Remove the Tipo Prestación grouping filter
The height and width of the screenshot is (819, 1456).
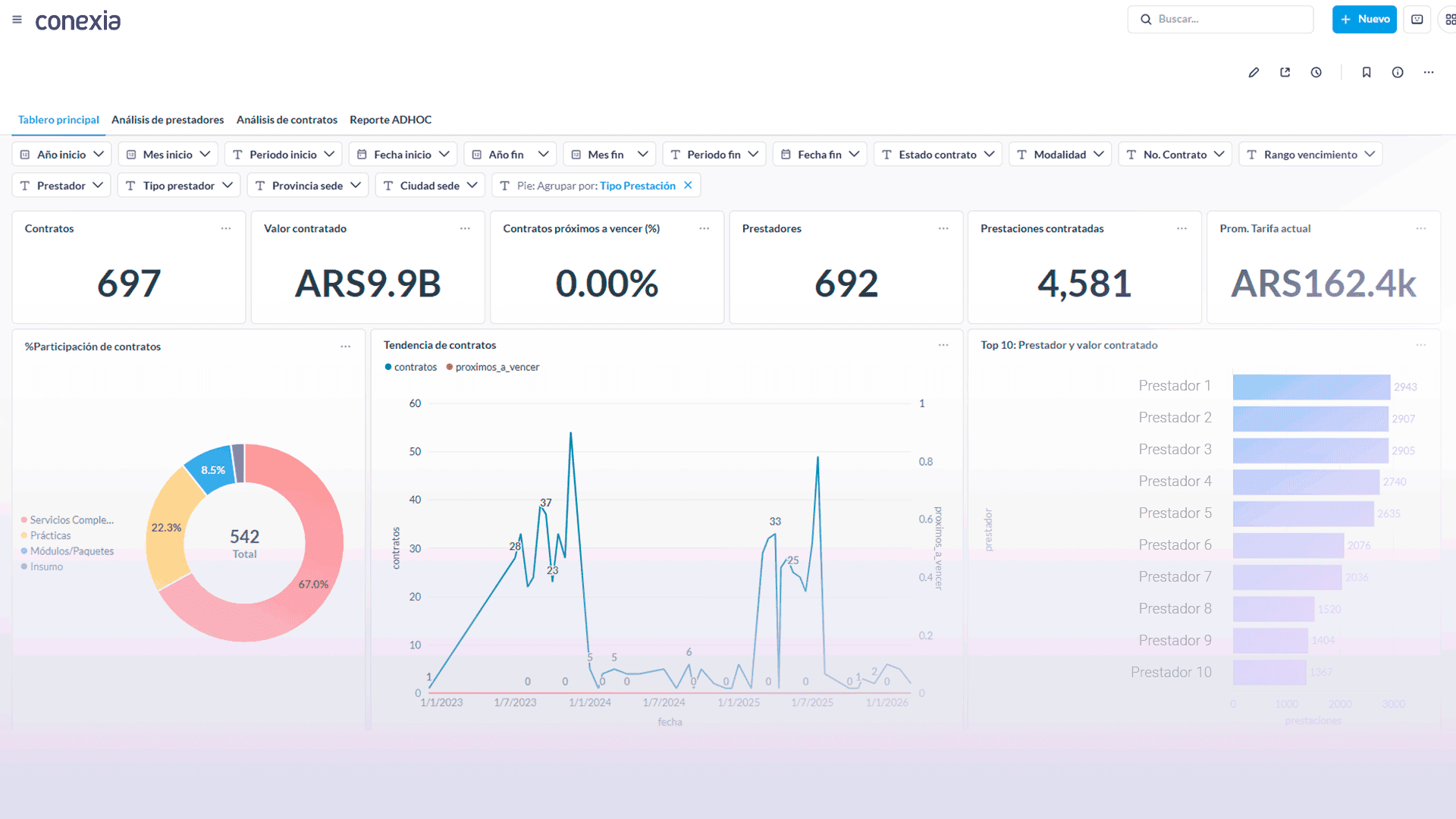click(x=688, y=186)
